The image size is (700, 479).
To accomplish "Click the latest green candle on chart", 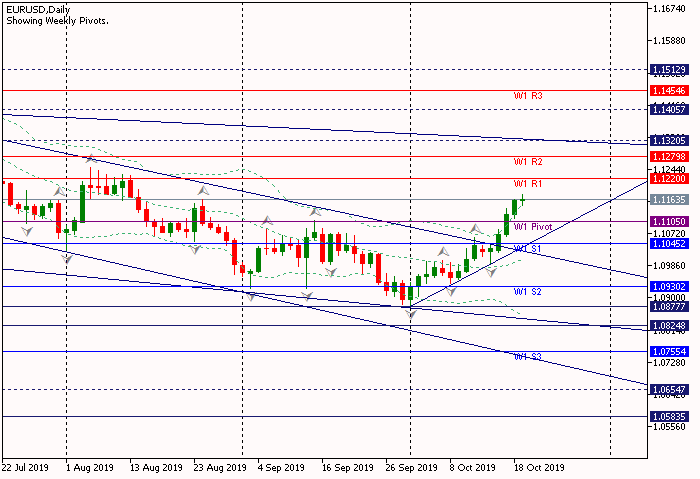I will tap(522, 202).
